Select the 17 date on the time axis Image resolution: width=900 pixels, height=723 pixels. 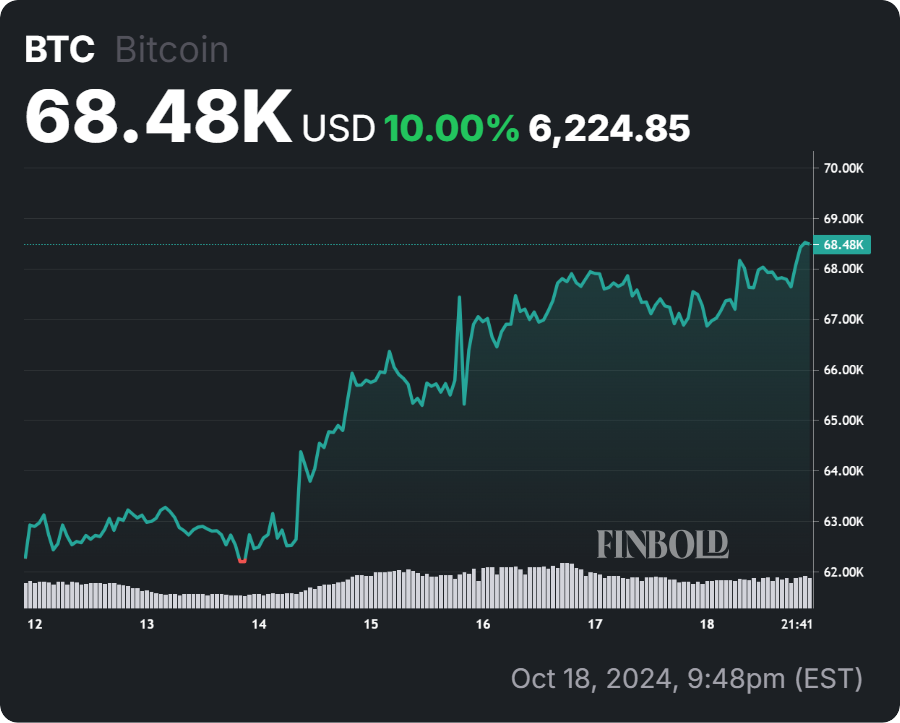coord(595,625)
